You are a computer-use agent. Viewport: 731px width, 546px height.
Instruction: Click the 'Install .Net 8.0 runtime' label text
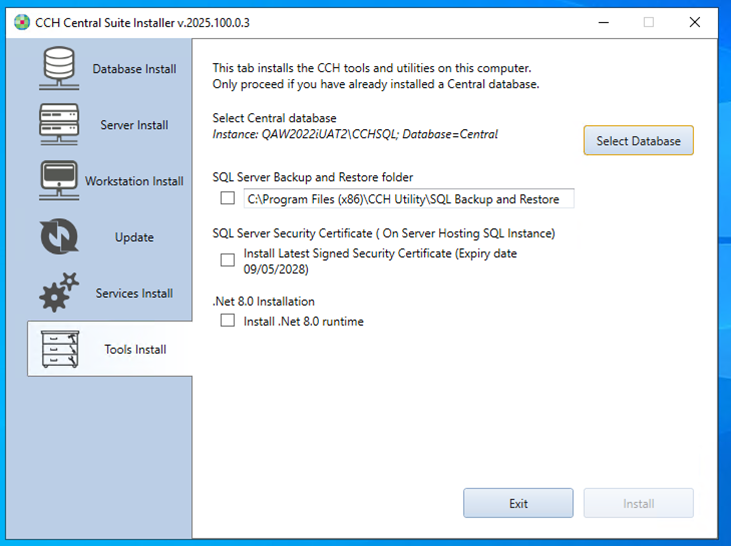303,321
